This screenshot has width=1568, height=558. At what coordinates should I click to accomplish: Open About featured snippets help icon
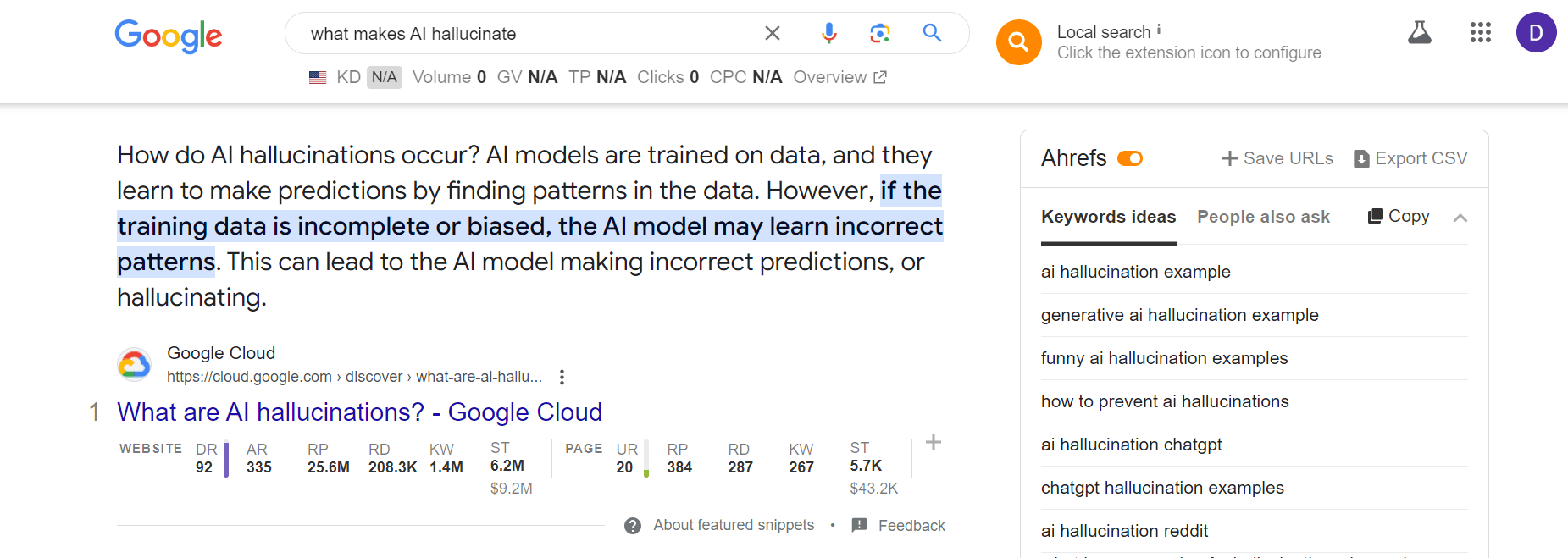pyautogui.click(x=633, y=526)
